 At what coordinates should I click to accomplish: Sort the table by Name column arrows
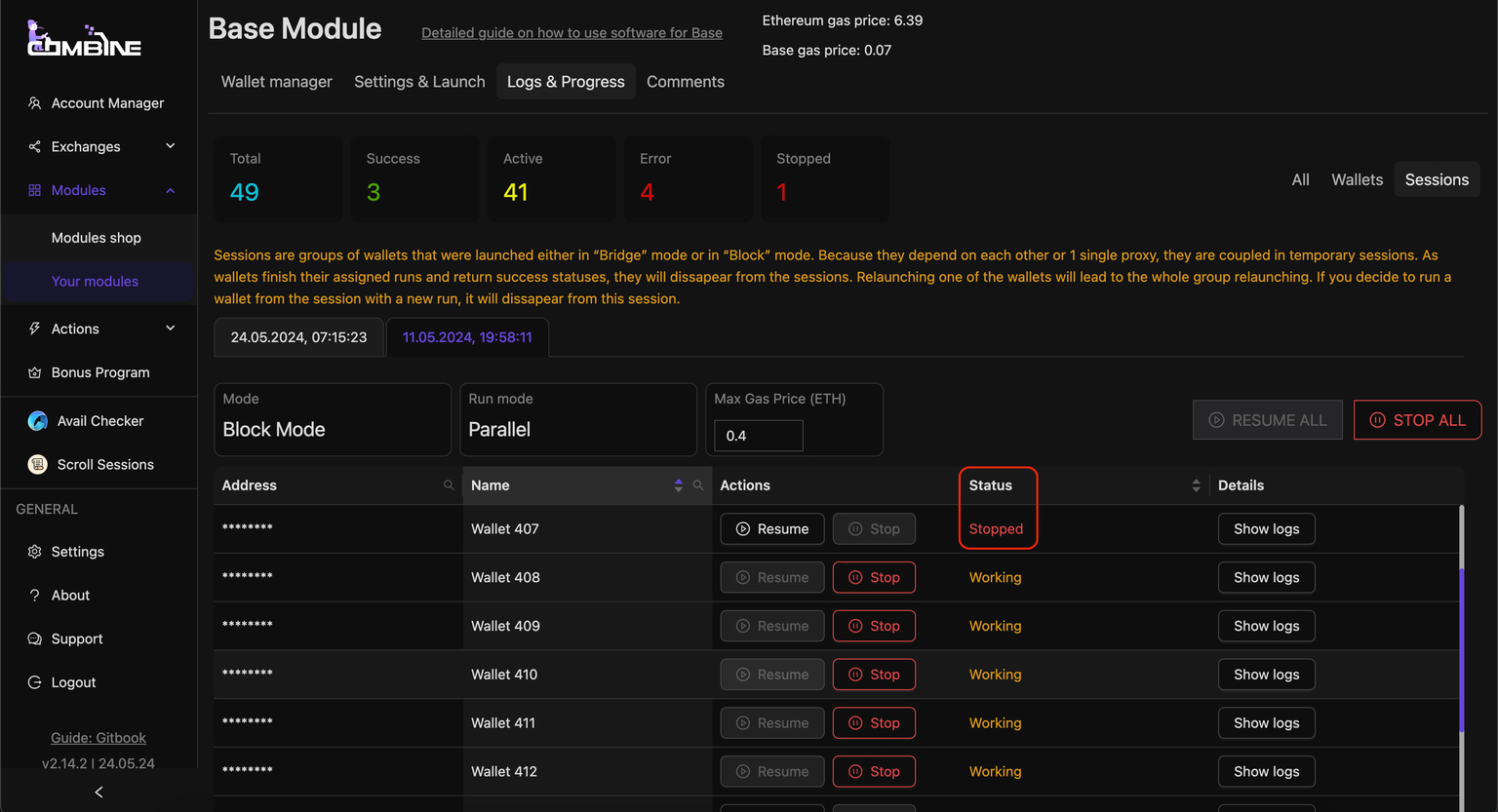point(679,485)
